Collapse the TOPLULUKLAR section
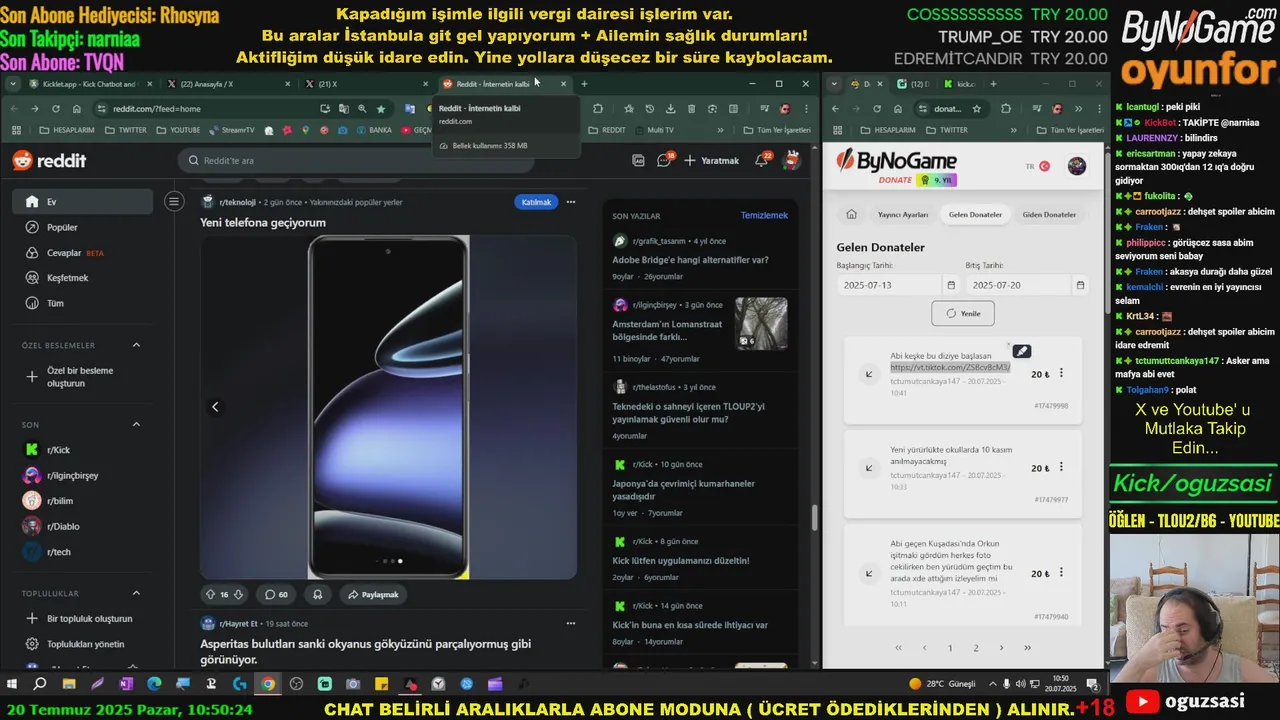The image size is (1280, 720). tap(136, 593)
